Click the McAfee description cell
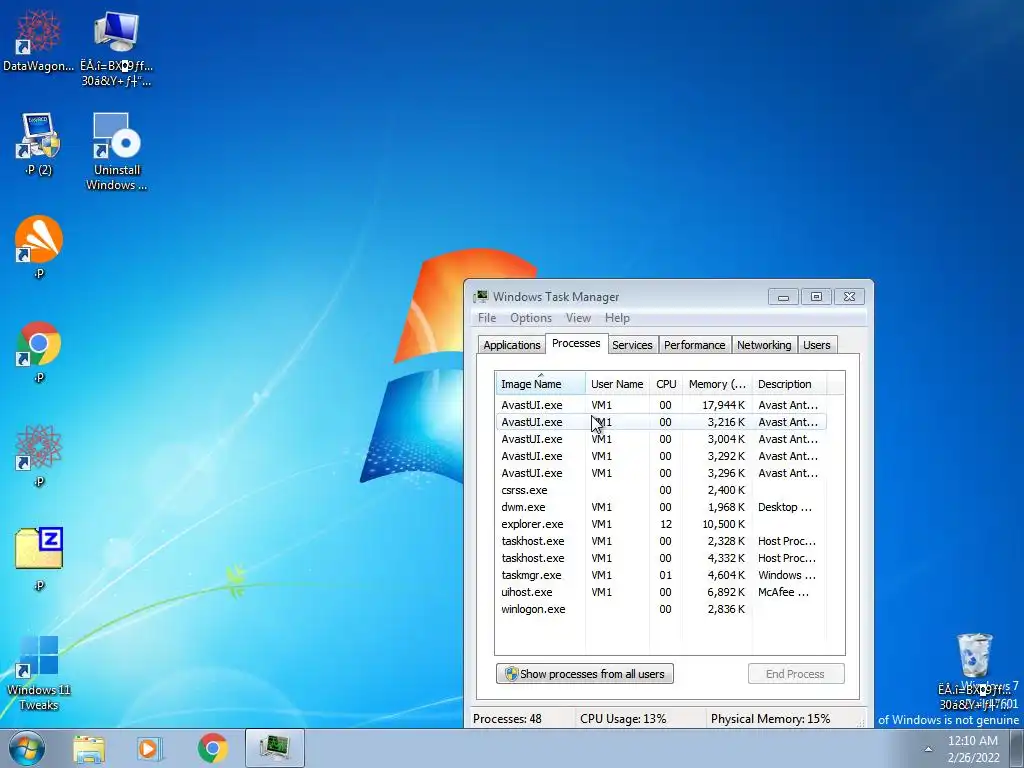This screenshot has width=1024, height=768. pos(783,592)
